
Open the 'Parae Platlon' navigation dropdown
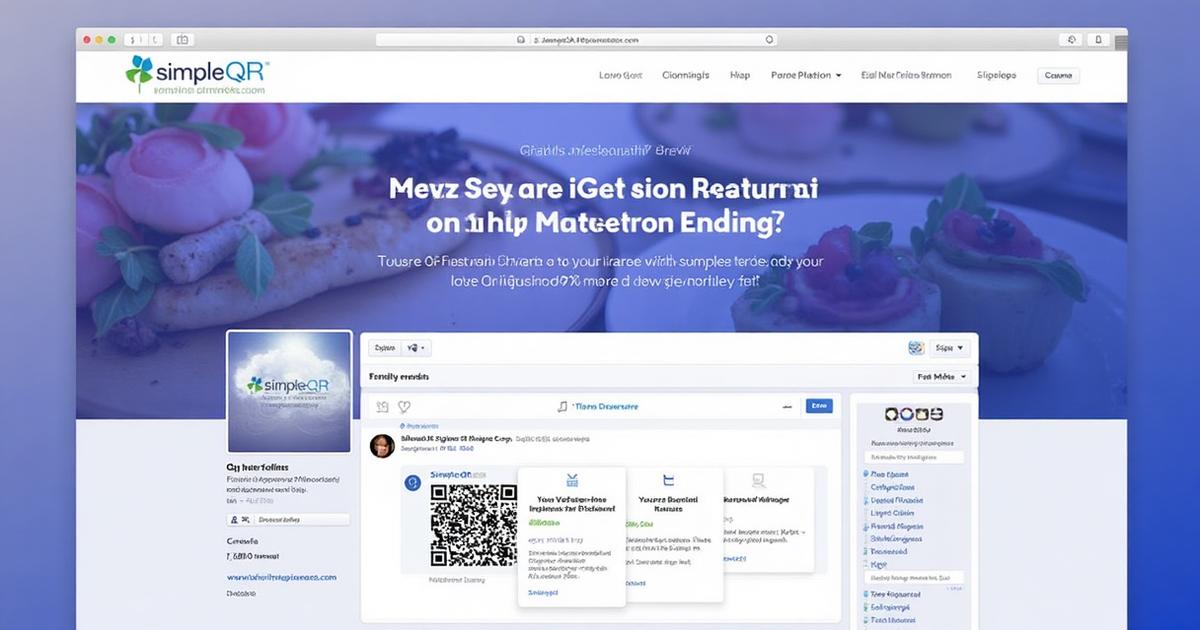coord(806,75)
